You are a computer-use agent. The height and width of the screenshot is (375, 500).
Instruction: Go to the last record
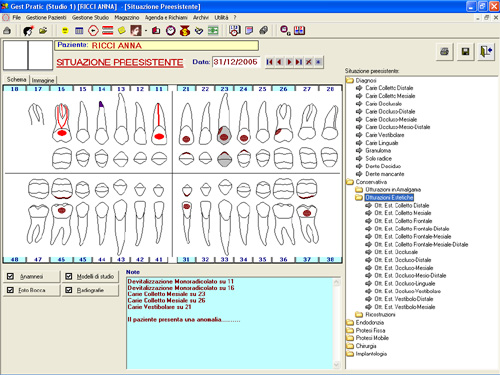[x=299, y=62]
